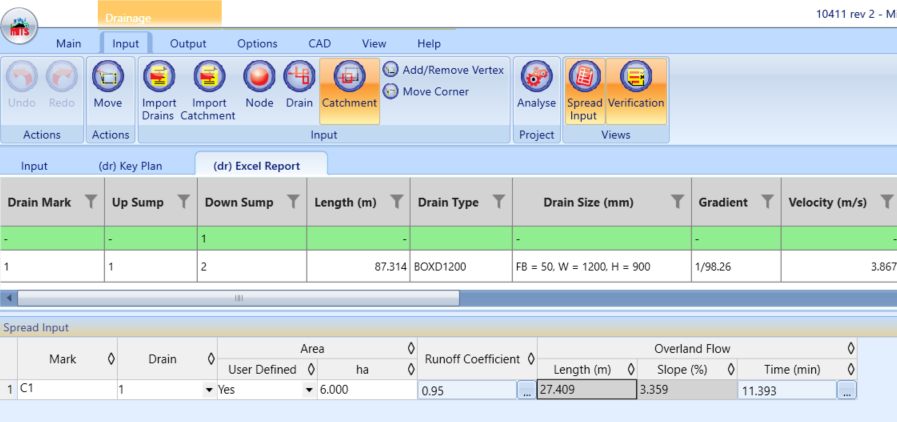Image resolution: width=897 pixels, height=422 pixels.
Task: Click the Redo action icon
Action: tap(61, 76)
